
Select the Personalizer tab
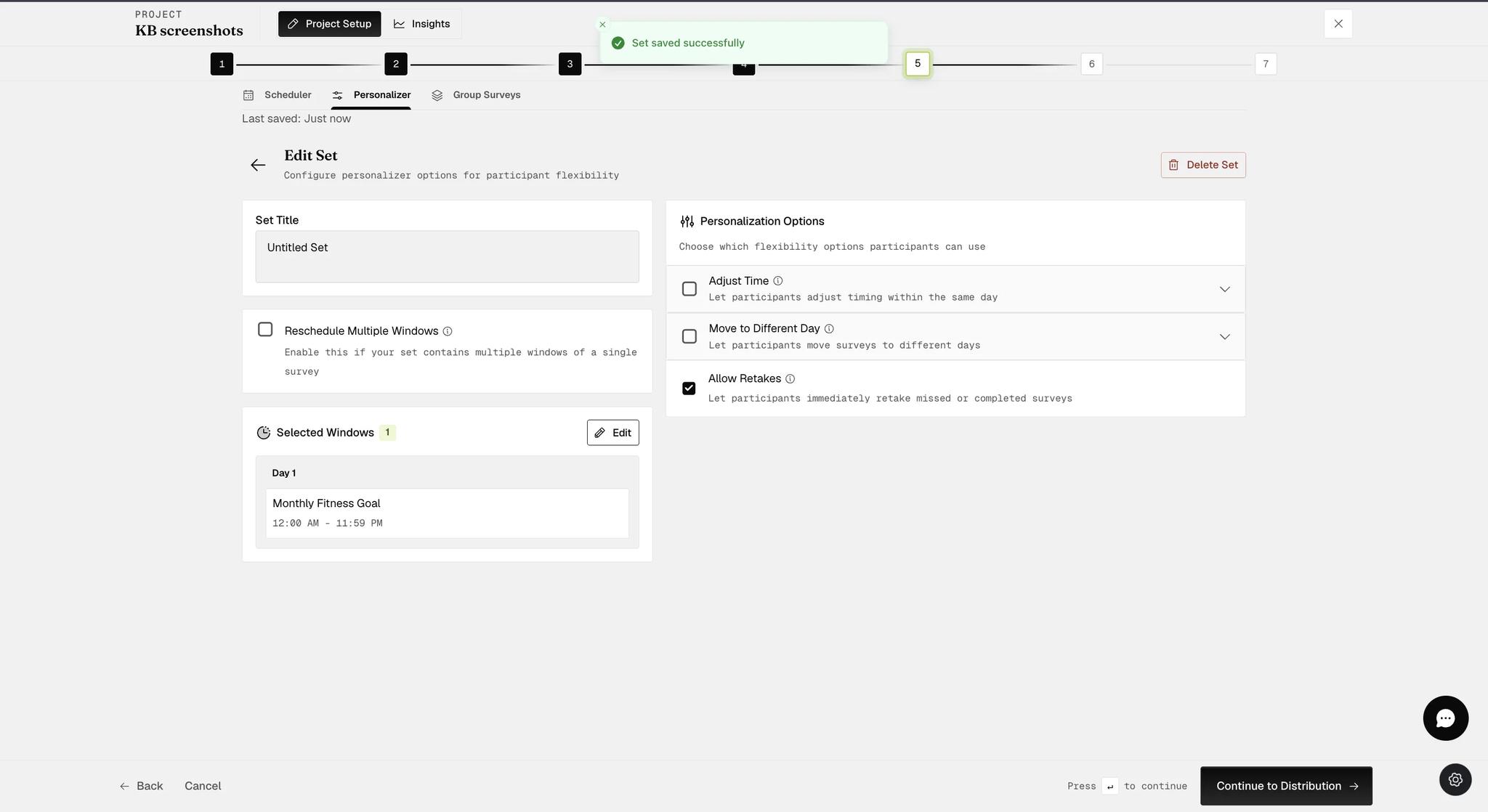click(371, 95)
